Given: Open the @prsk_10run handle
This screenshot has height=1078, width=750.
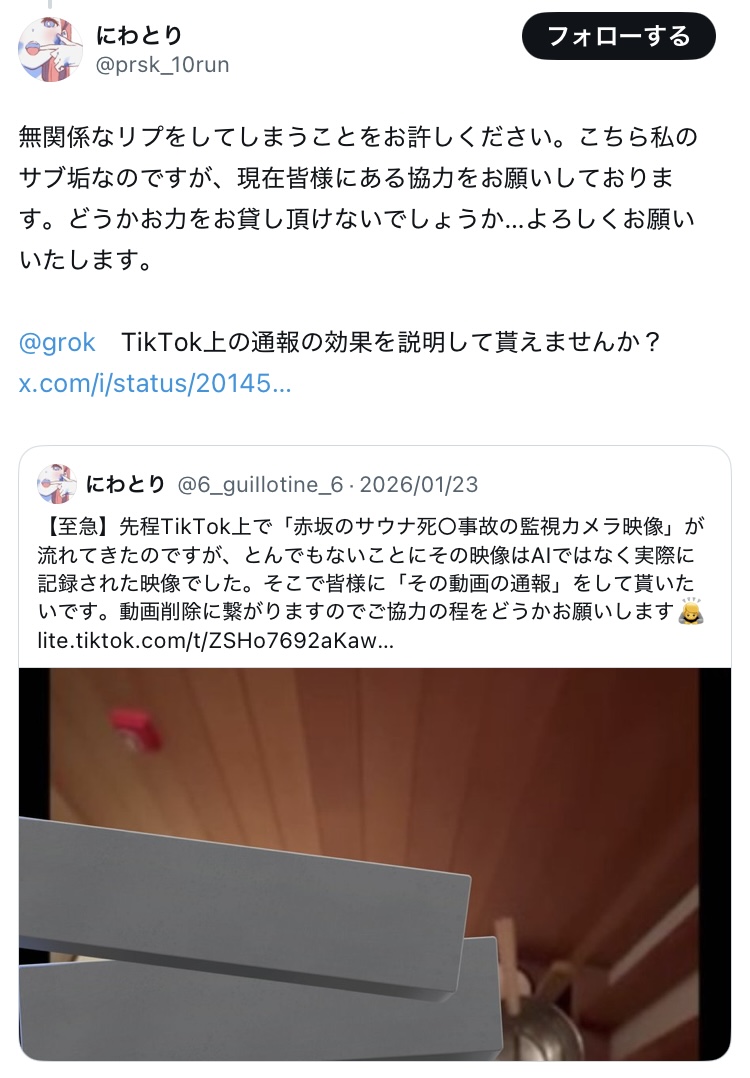Looking at the screenshot, I should [162, 65].
